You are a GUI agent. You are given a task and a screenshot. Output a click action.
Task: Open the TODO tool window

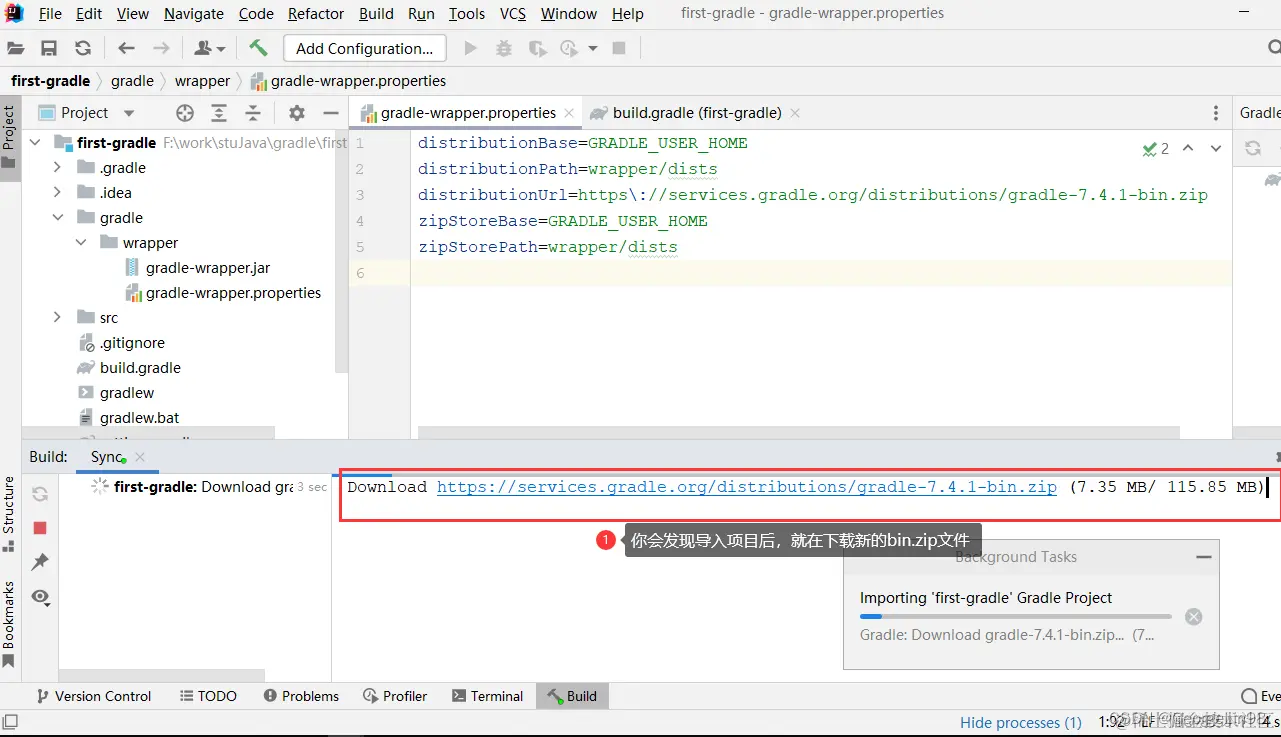[x=208, y=696]
